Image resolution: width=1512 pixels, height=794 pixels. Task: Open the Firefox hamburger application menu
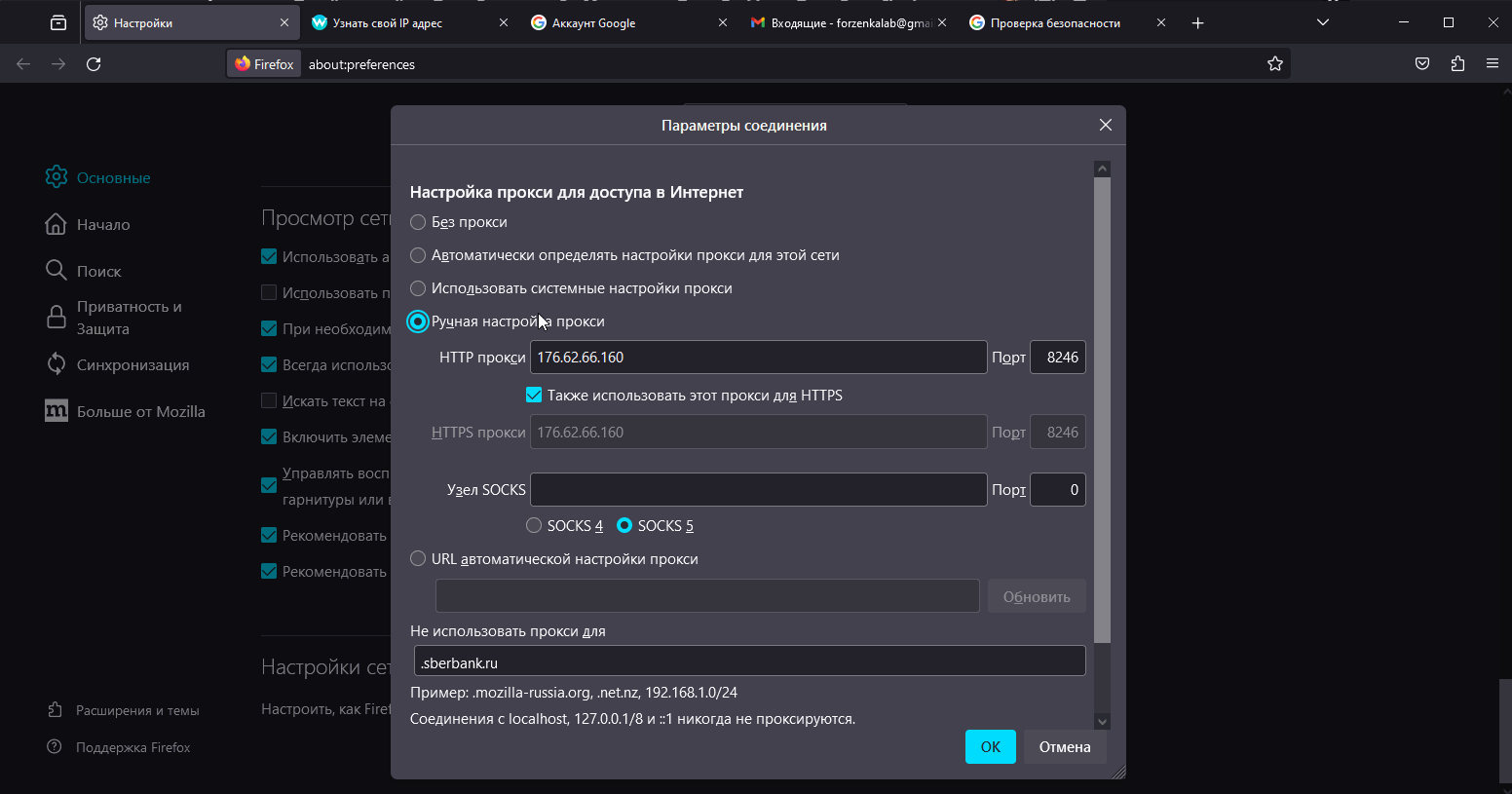pos(1493,64)
